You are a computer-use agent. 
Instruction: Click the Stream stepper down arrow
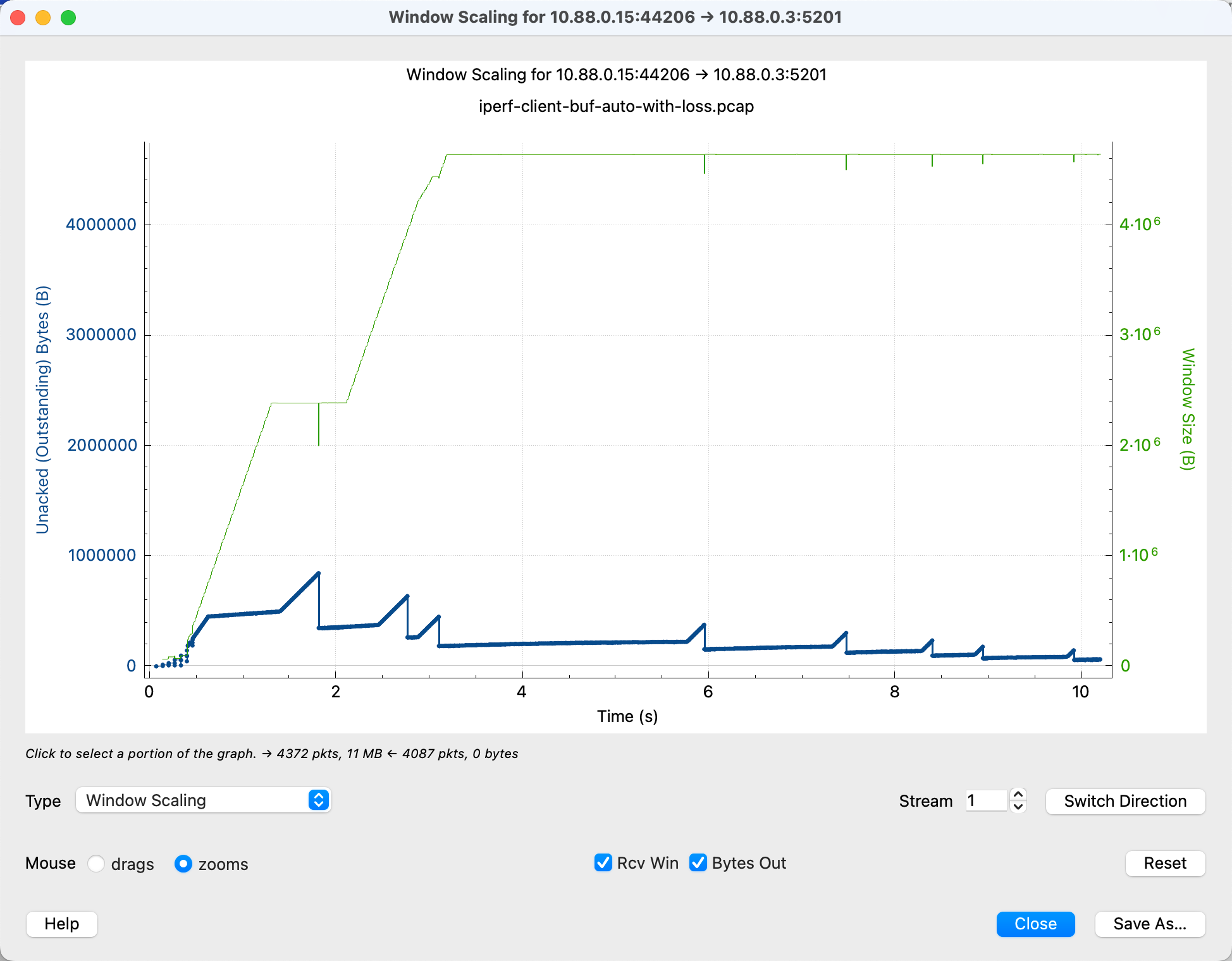click(x=1018, y=807)
